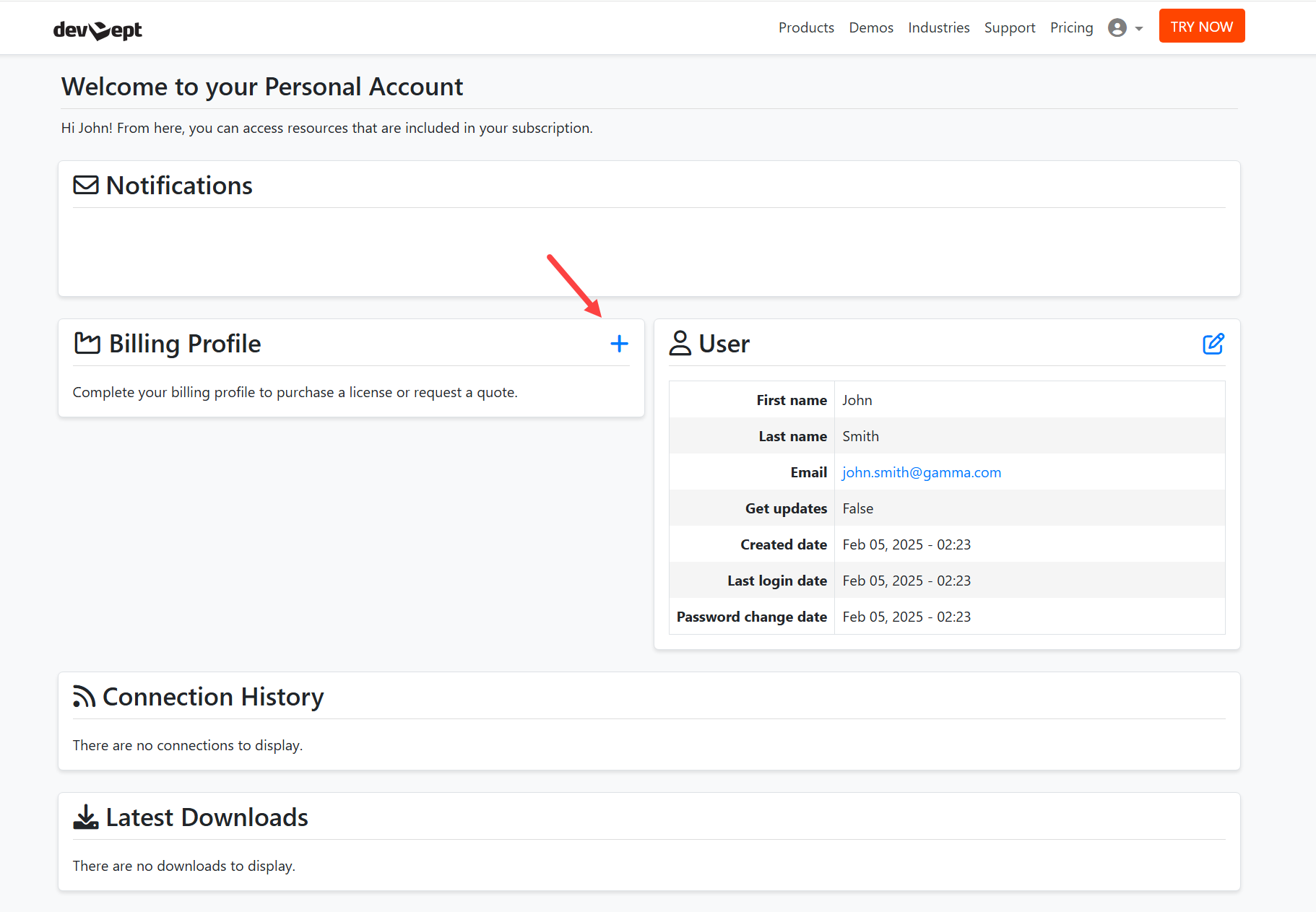
Task: Click the devDept logo
Action: tap(98, 30)
